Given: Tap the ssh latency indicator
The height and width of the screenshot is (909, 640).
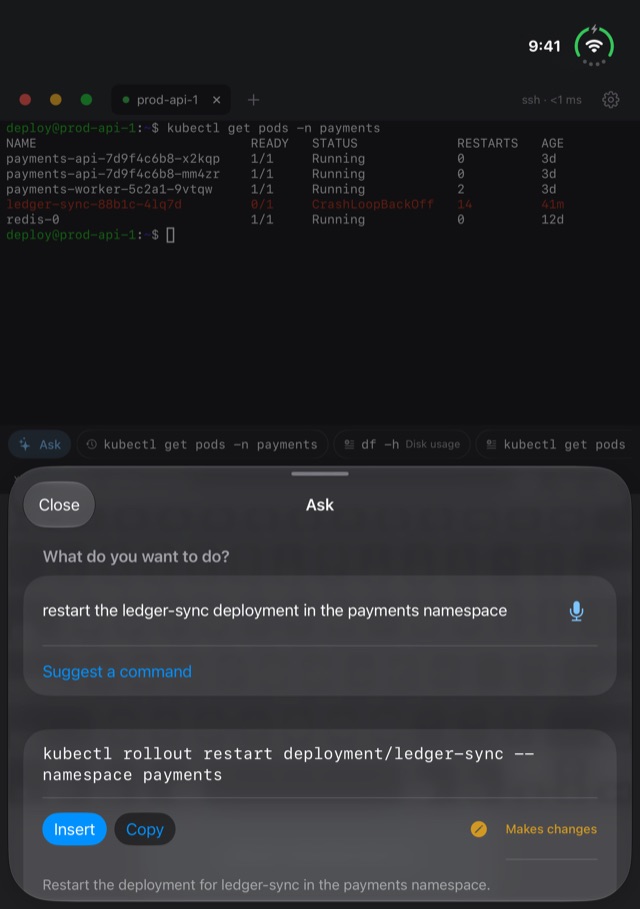Looking at the screenshot, I should [x=551, y=100].
